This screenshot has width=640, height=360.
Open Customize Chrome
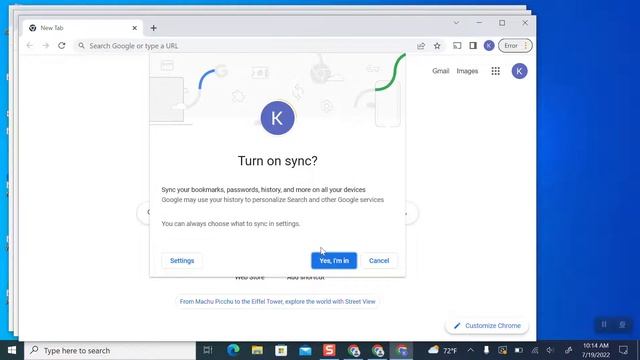487,325
